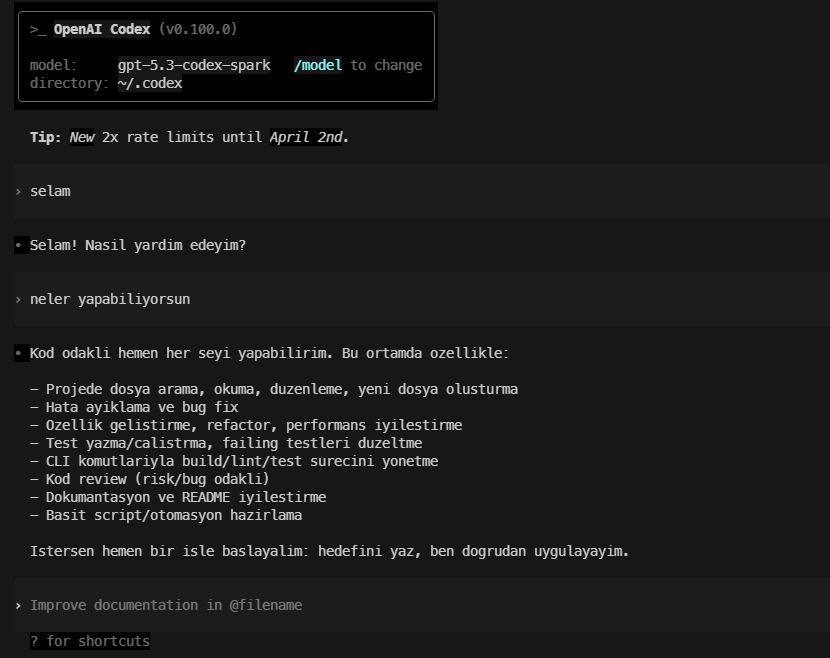Click the '? for shortcuts' hint
The image size is (830, 658).
[90, 641]
